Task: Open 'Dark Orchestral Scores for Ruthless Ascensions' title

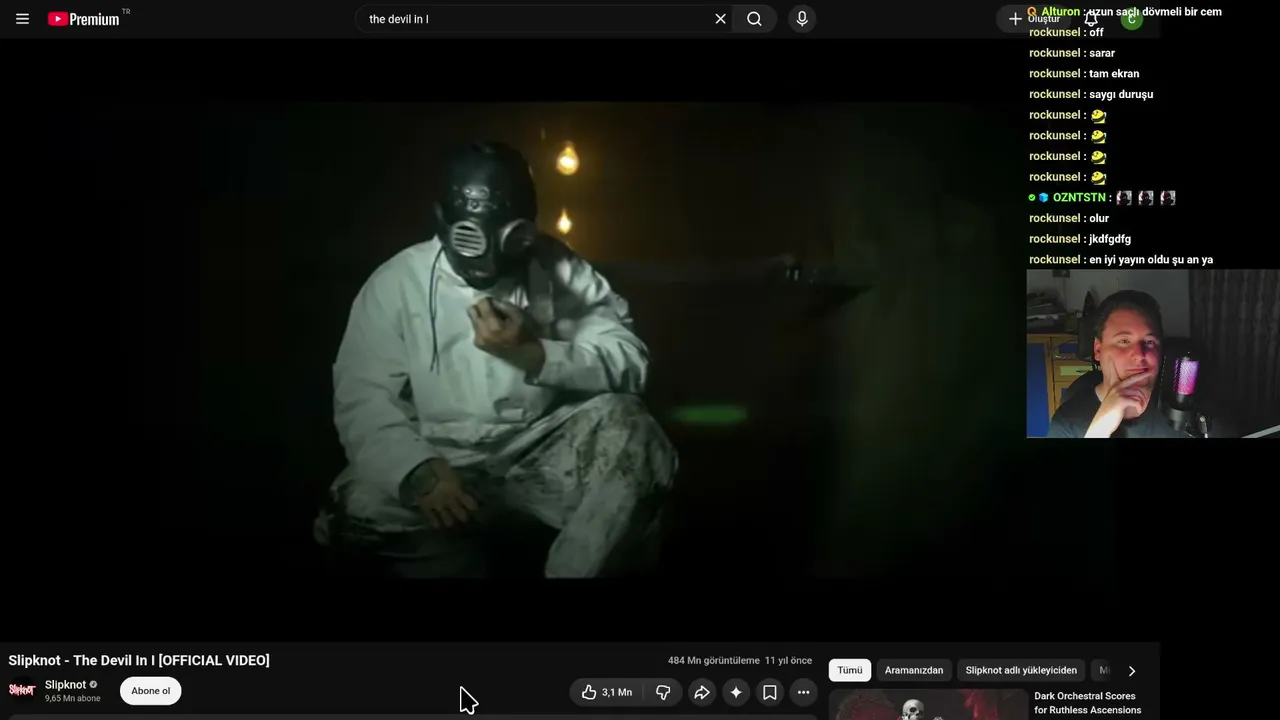Action: pyautogui.click(x=1088, y=703)
